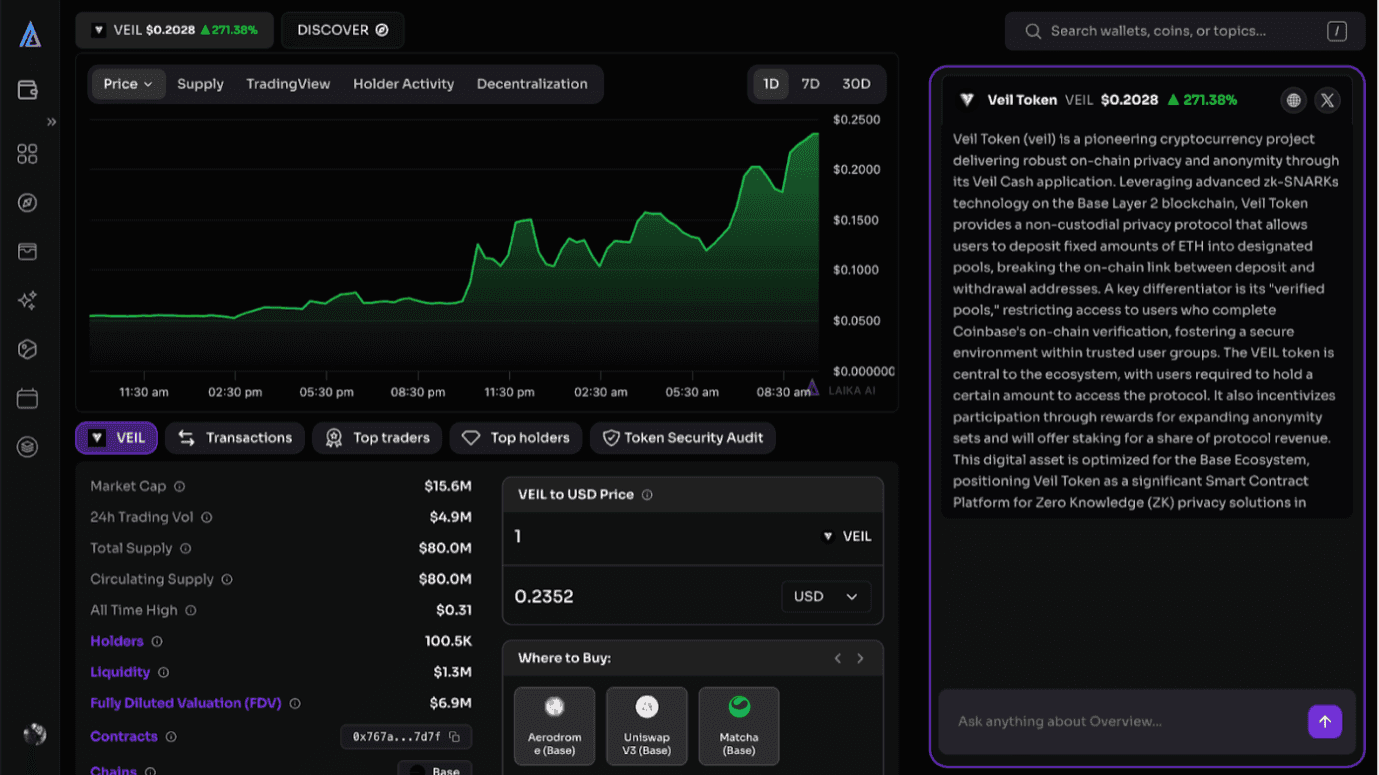
Task: Click the VEIL amount input field
Action: click(x=692, y=537)
